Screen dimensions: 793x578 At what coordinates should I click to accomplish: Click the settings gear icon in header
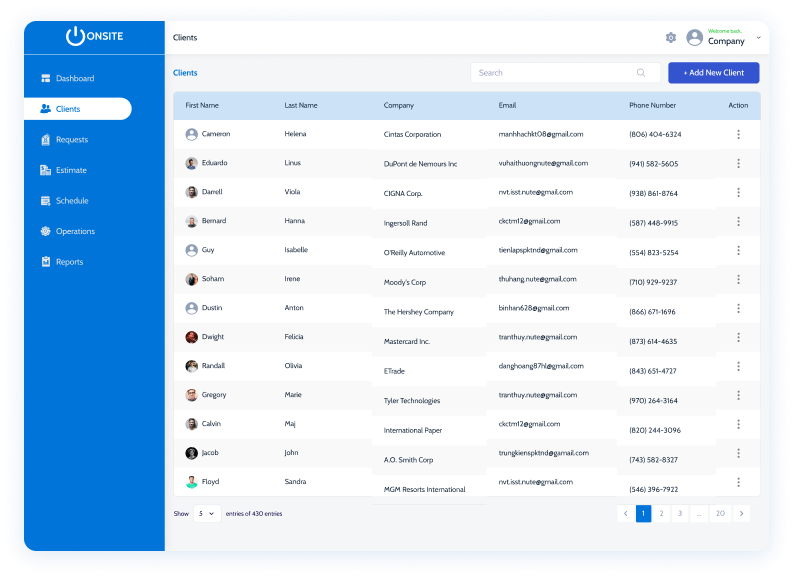(x=671, y=38)
